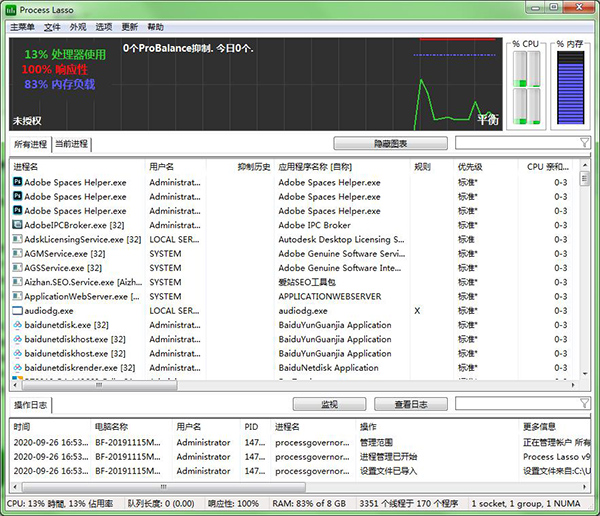The width and height of the screenshot is (600, 516).
Task: Click the baidunetdiskrender.exe cloud icon
Action: pos(18,367)
